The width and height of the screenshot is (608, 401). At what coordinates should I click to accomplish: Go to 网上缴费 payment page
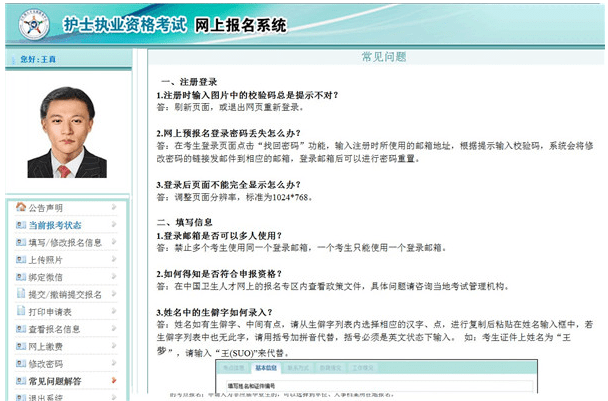[x=45, y=347]
